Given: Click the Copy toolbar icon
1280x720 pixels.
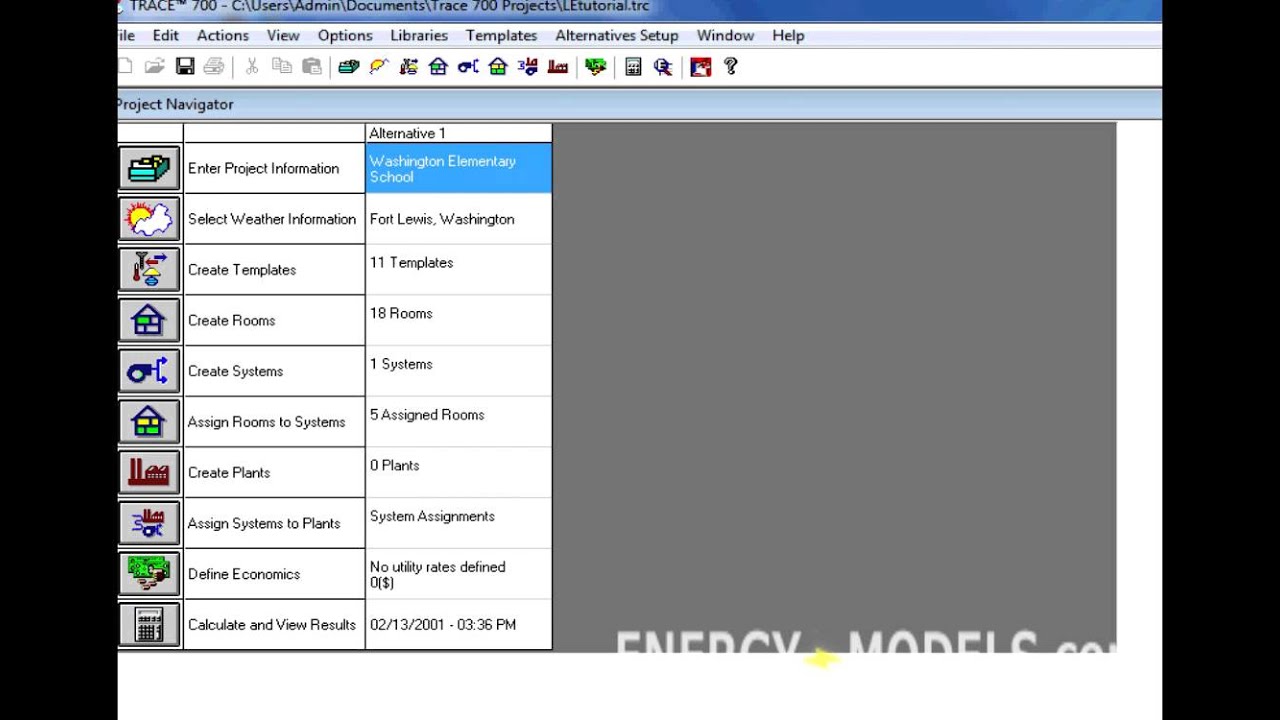Looking at the screenshot, I should pyautogui.click(x=282, y=67).
